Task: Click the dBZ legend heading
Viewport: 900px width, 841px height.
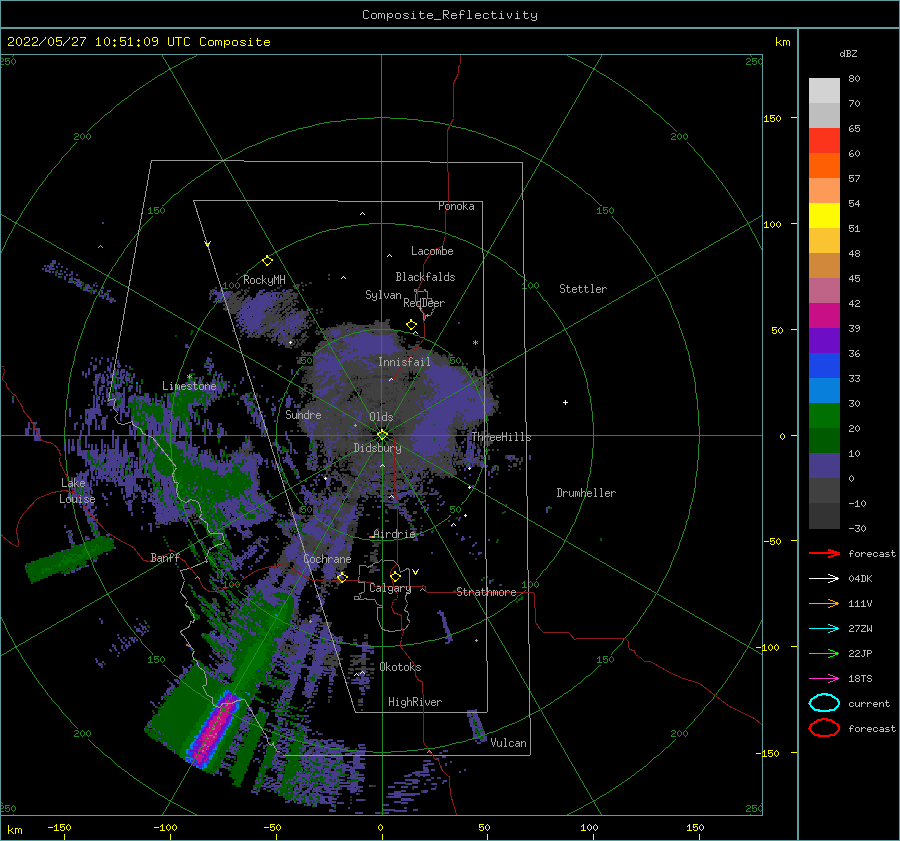Action: pyautogui.click(x=848, y=53)
